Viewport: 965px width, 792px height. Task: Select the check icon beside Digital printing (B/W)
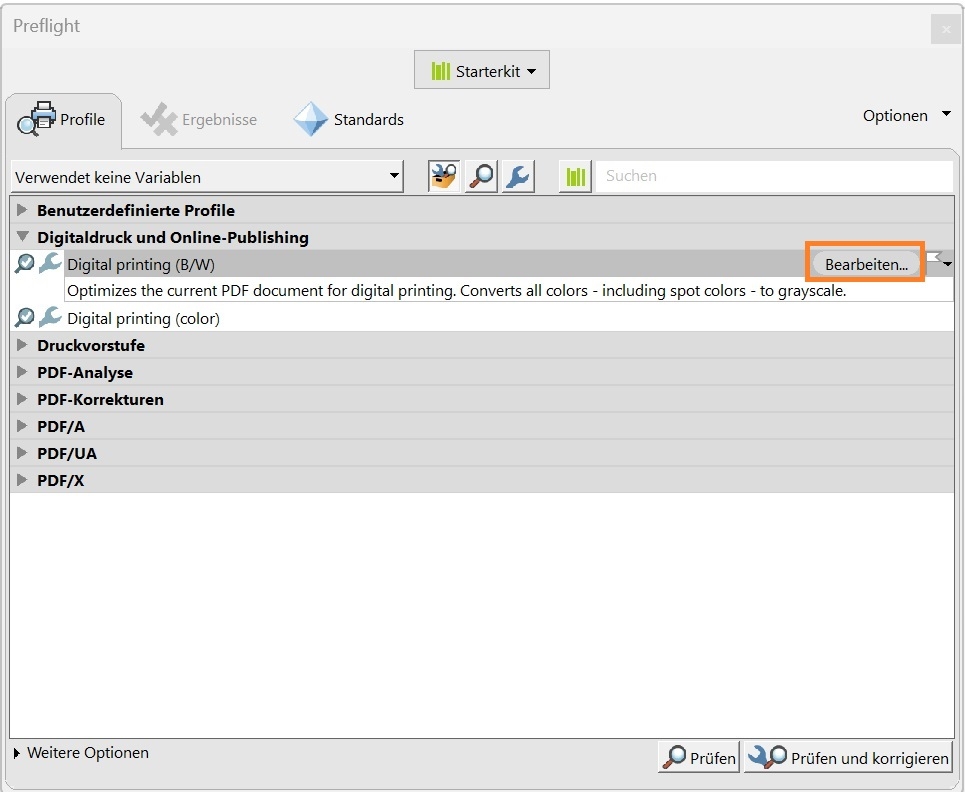(x=24, y=263)
